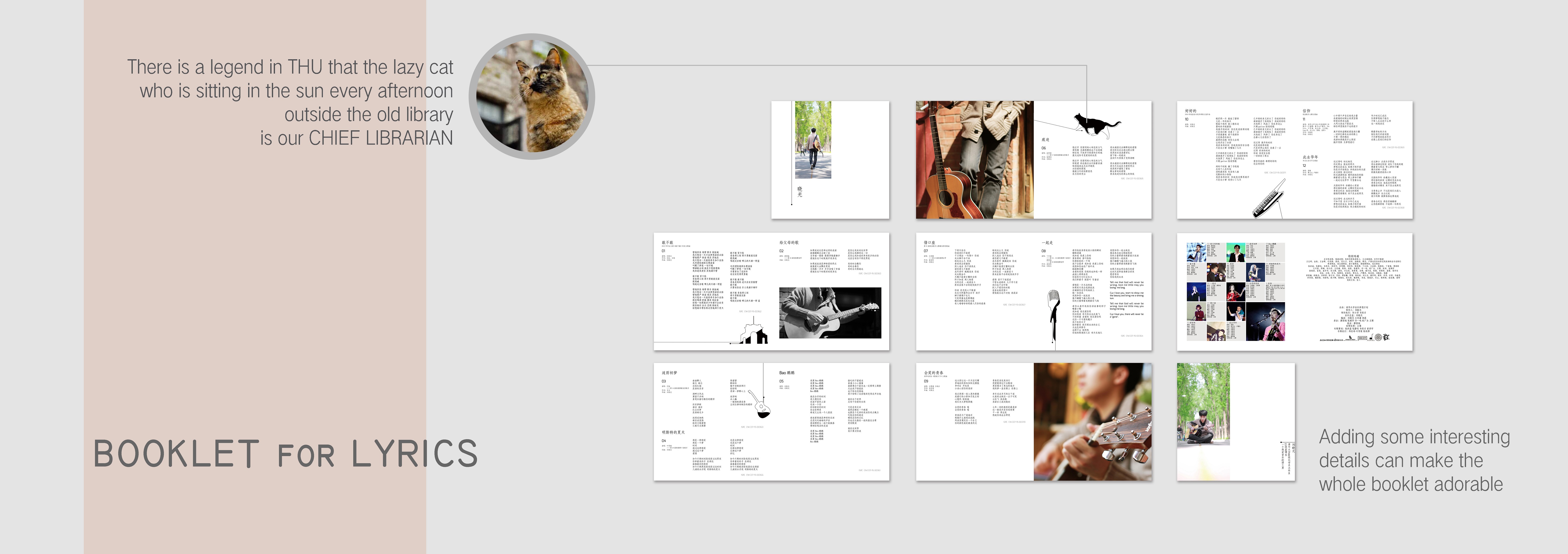This screenshot has height=554, width=1568.
Task: Click the "BOOKLET FOR LYRICS" title
Action: click(286, 454)
